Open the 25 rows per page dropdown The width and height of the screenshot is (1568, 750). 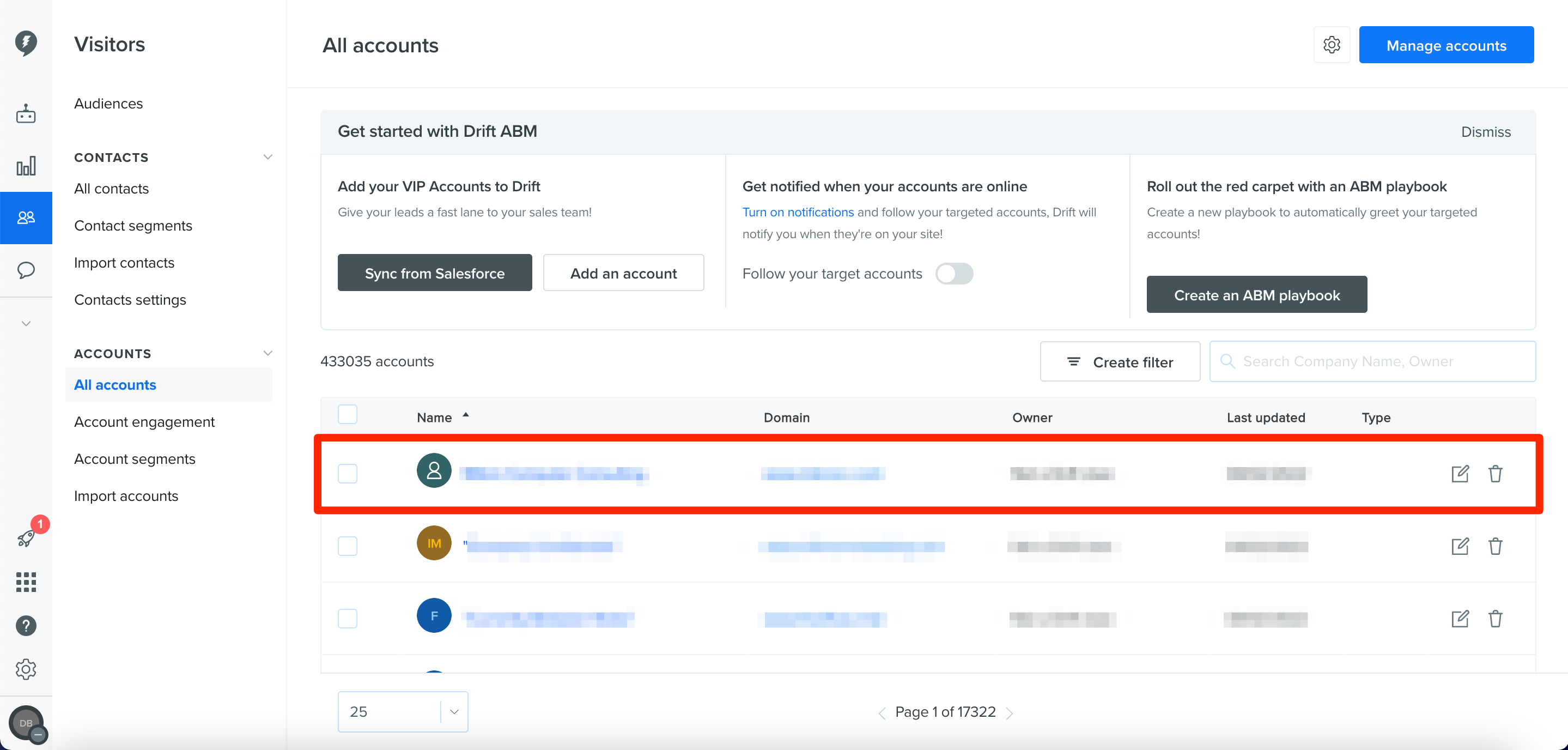(x=403, y=712)
